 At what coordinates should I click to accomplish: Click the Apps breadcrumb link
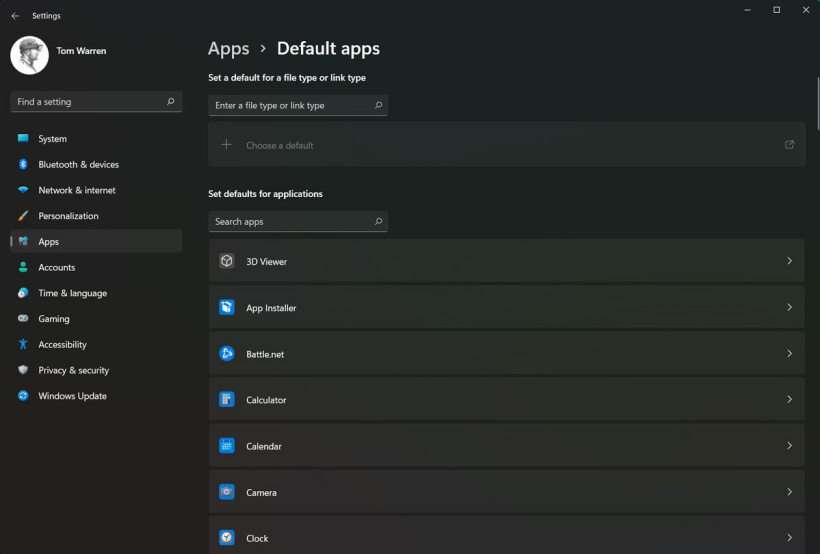(229, 49)
